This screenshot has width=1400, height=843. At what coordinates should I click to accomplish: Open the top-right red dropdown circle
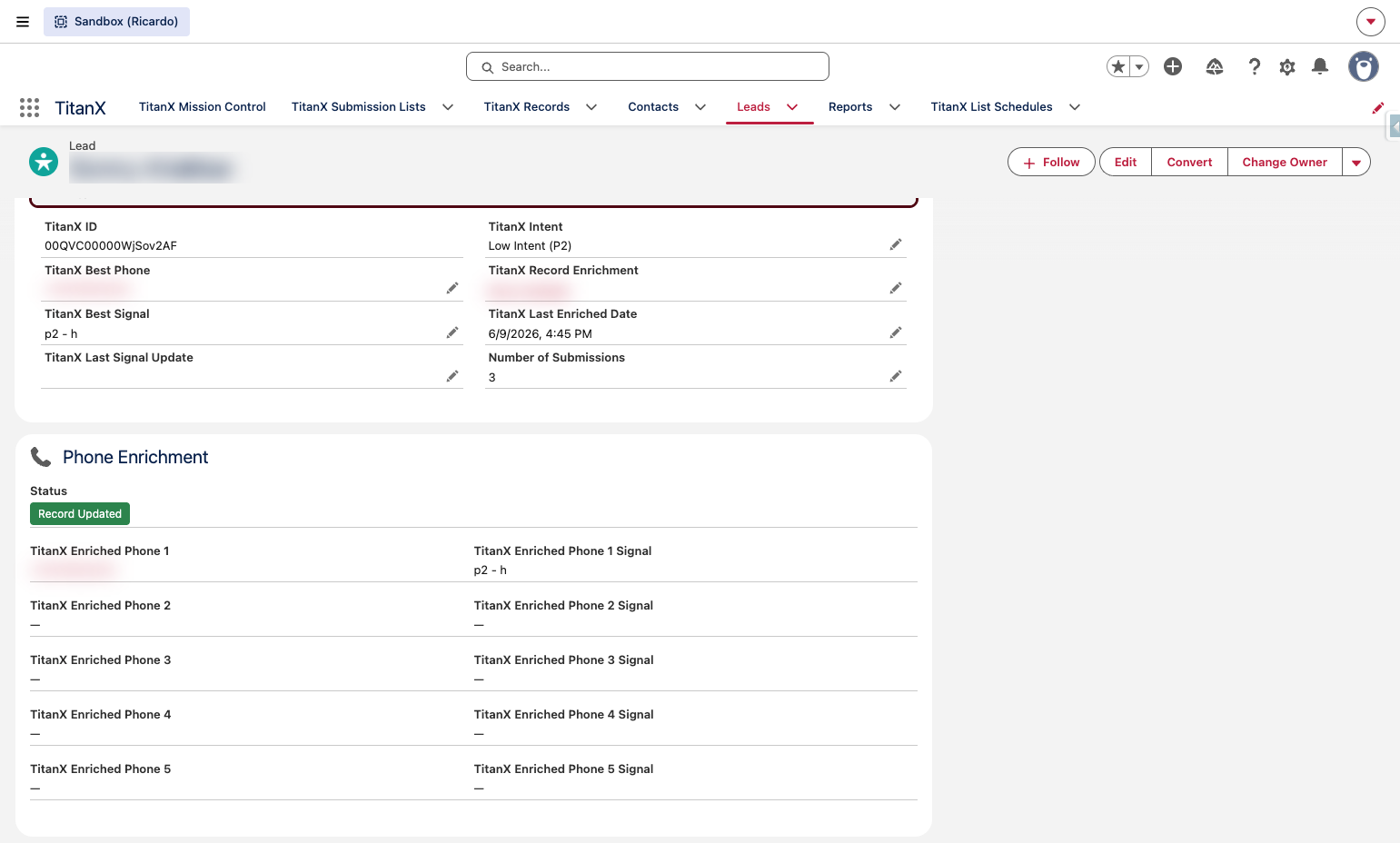pos(1371,22)
